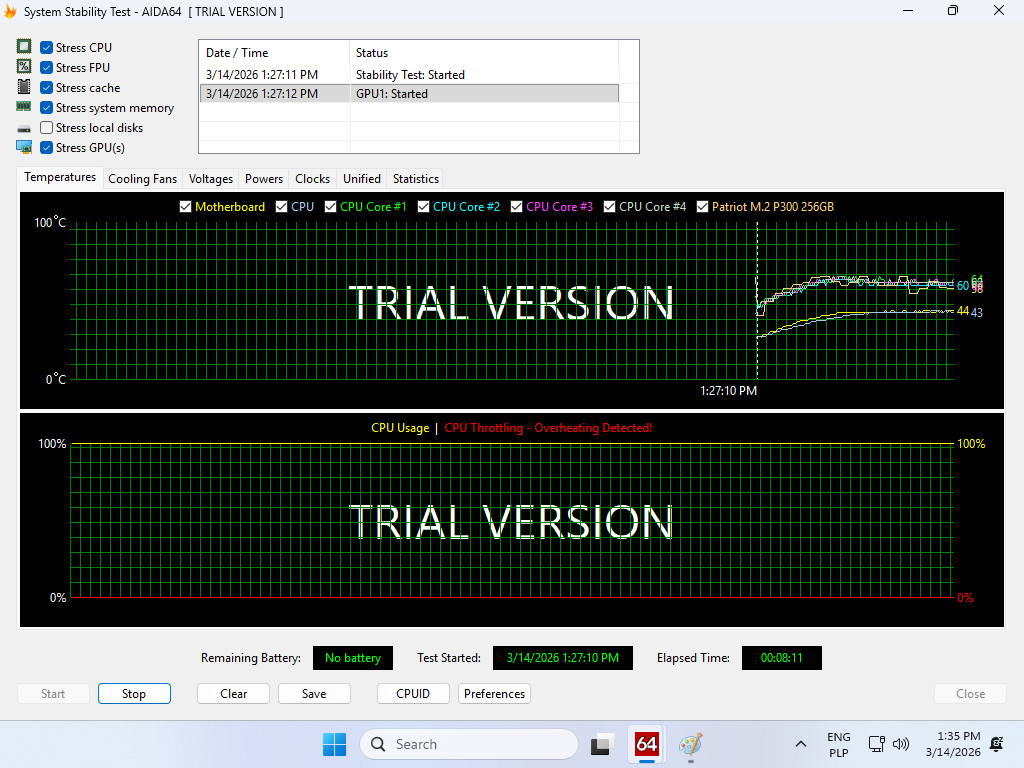This screenshot has width=1024, height=768.
Task: Switch to the Statistics tab
Action: click(x=416, y=179)
